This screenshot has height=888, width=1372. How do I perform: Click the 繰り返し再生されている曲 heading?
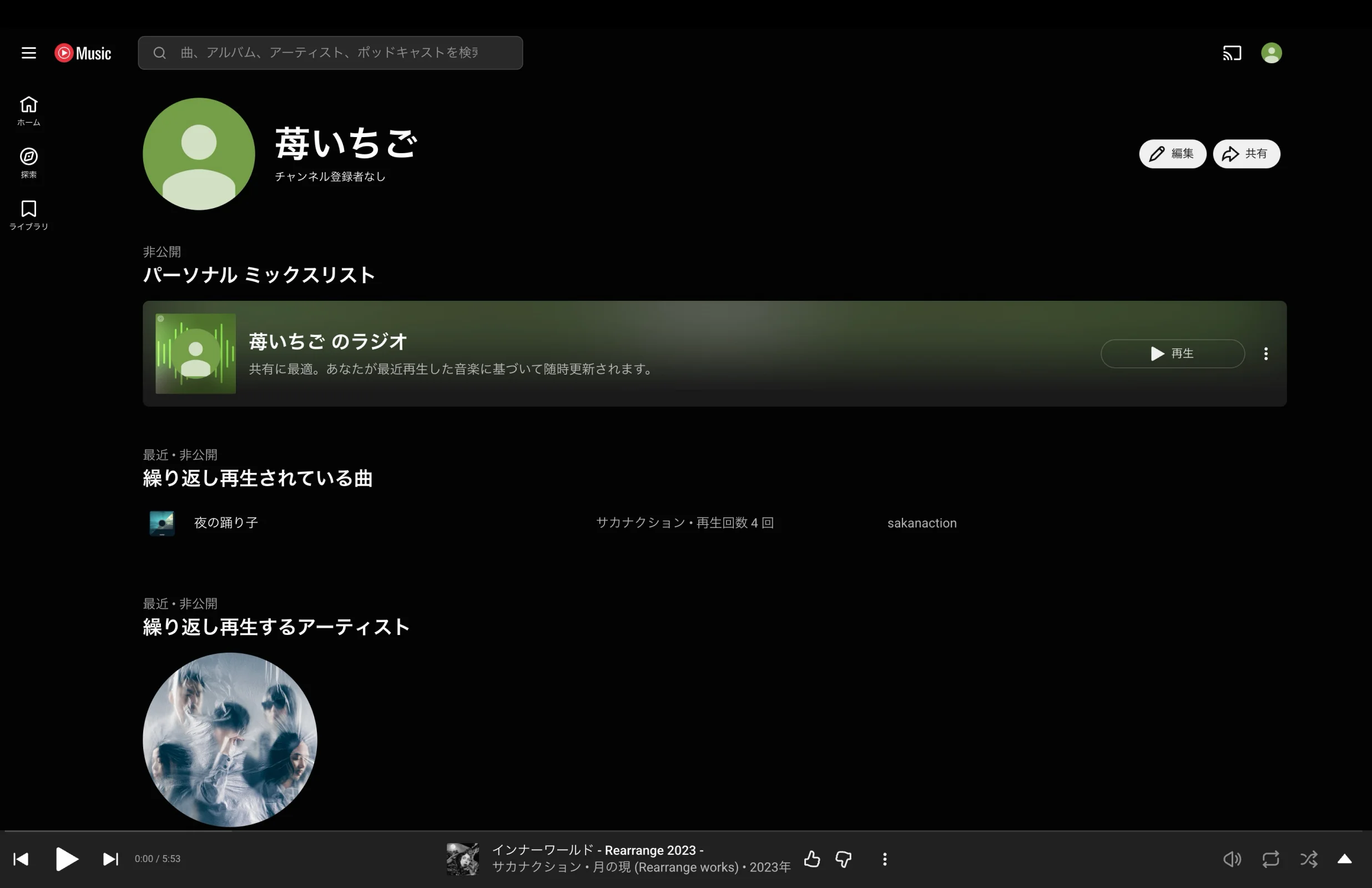click(x=258, y=478)
